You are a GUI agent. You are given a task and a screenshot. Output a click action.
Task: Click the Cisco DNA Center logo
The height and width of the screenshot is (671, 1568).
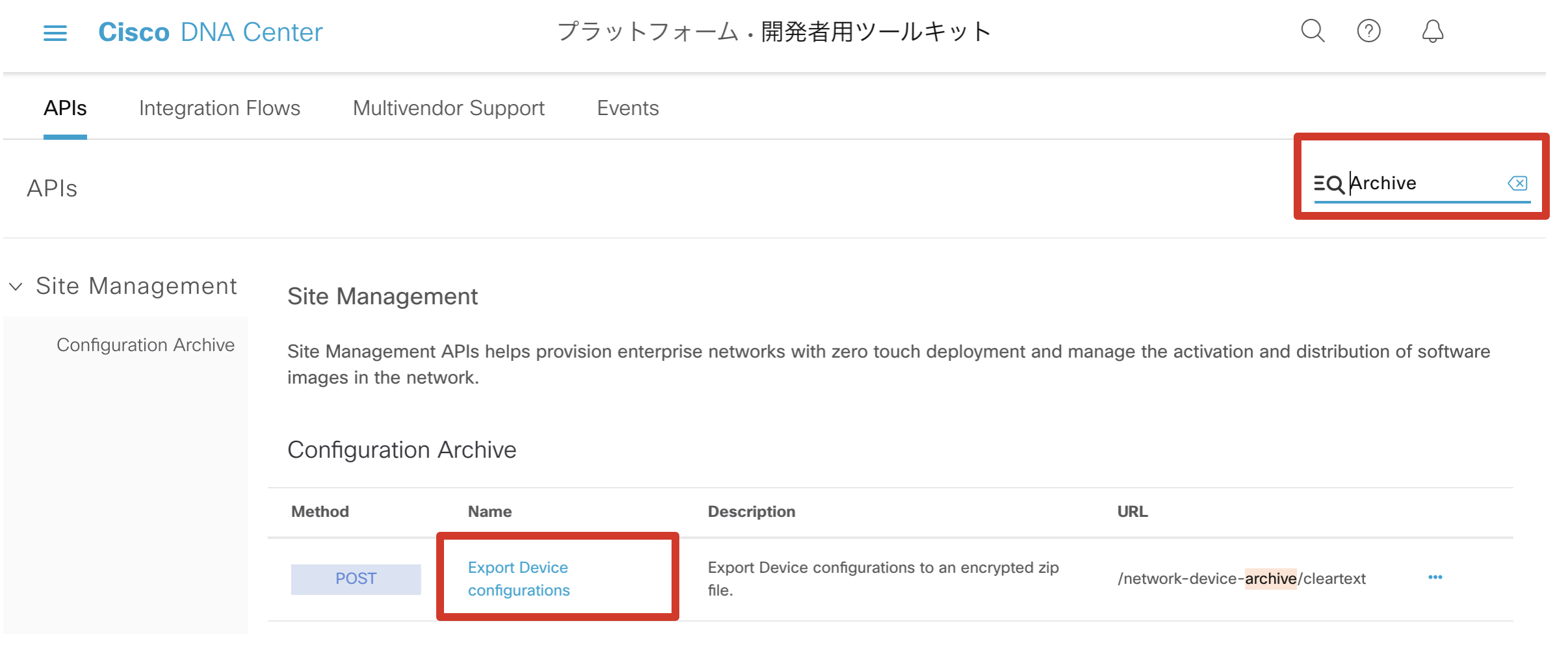click(x=211, y=32)
